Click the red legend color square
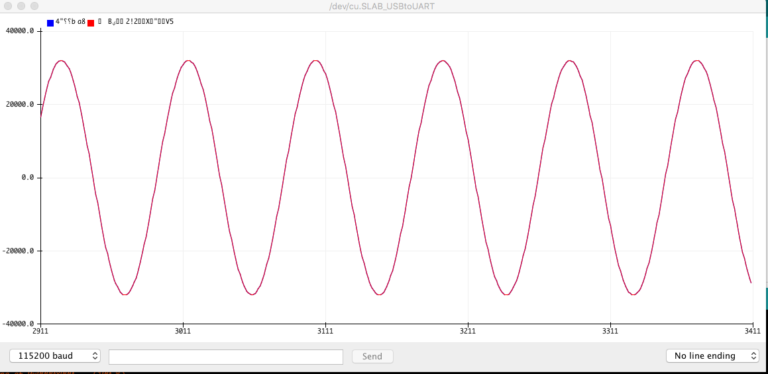 click(x=91, y=23)
